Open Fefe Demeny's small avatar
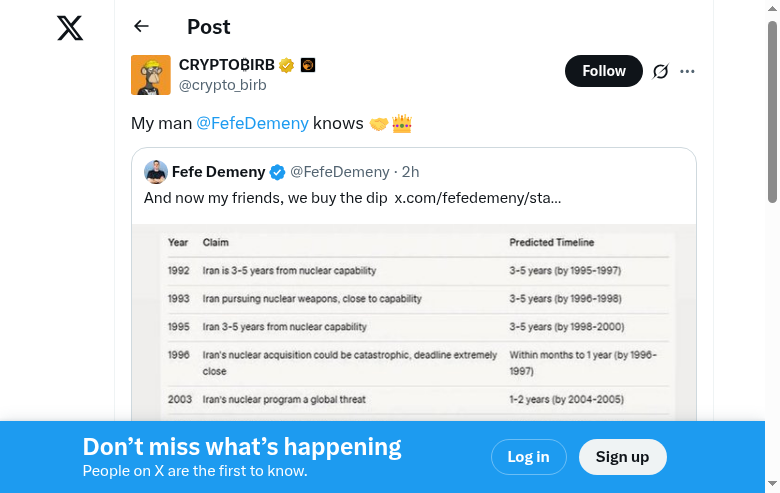Image resolution: width=780 pixels, height=493 pixels. pyautogui.click(x=155, y=171)
